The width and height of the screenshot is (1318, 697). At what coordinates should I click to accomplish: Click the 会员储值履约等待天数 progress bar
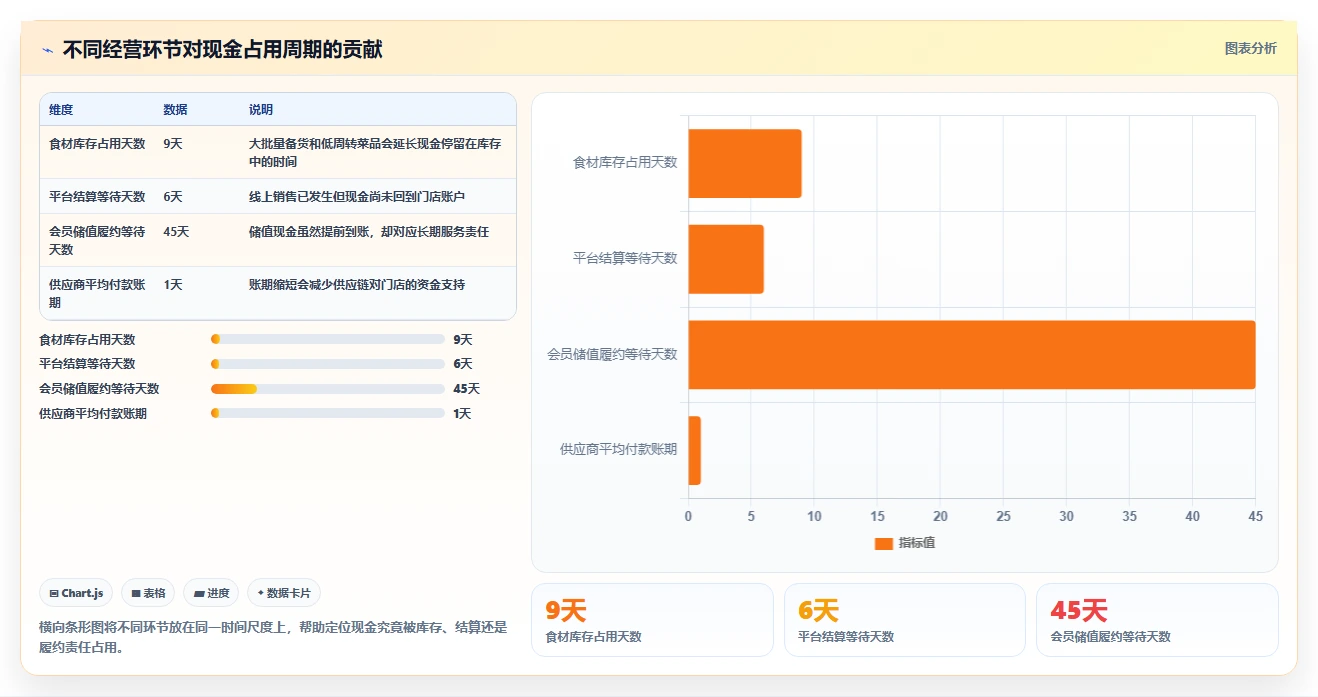(328, 389)
